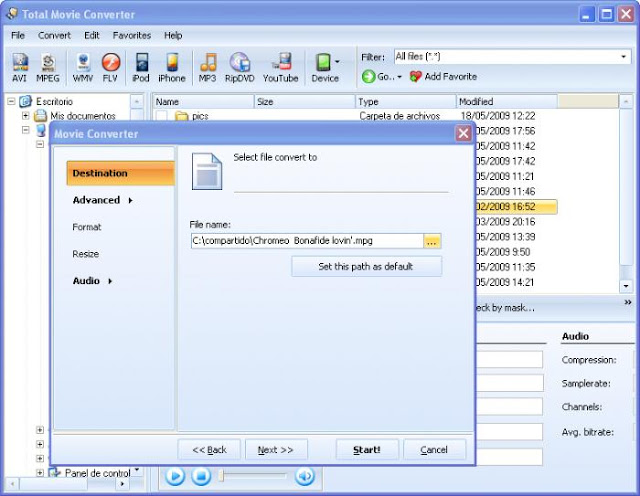Open the Edit menu
This screenshot has width=640, height=496.
[92, 36]
